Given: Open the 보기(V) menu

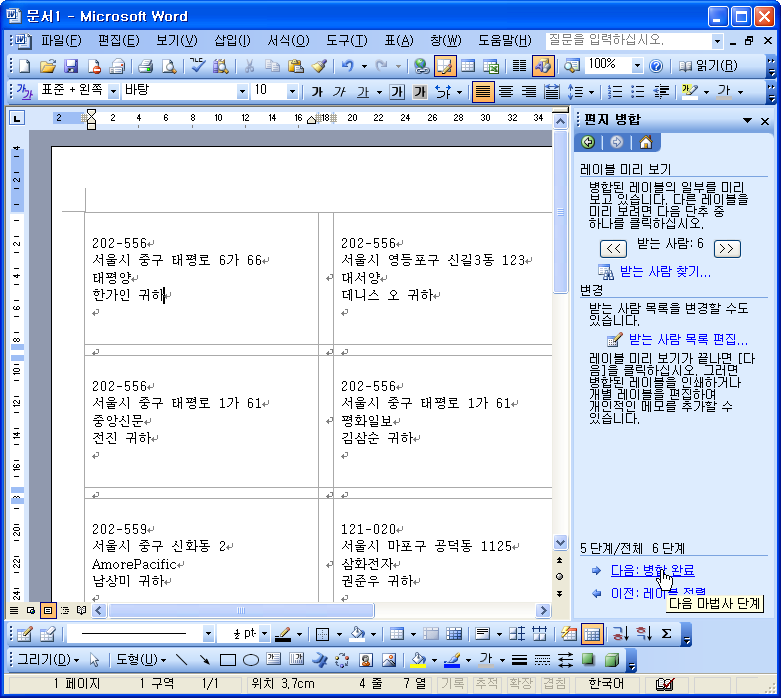Looking at the screenshot, I should click(176, 40).
